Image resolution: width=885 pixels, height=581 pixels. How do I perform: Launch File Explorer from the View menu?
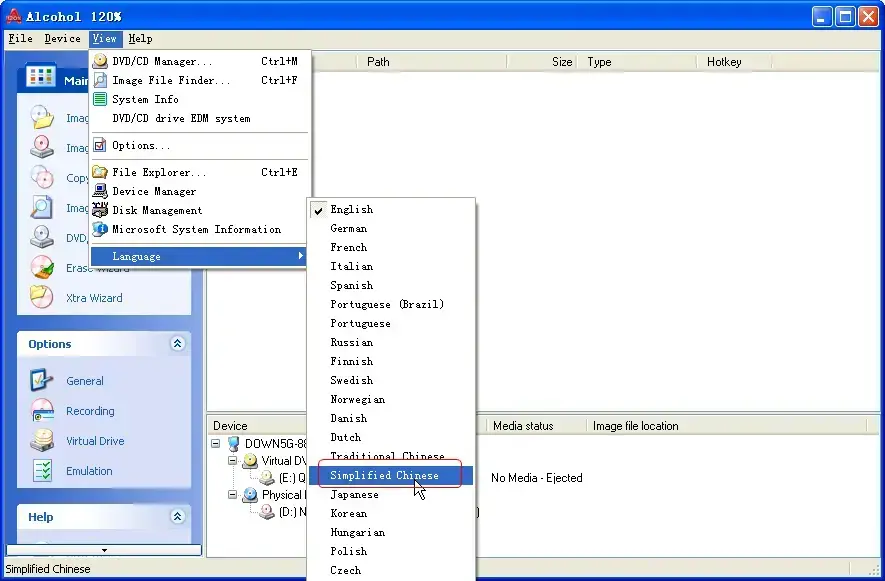[x=200, y=172]
